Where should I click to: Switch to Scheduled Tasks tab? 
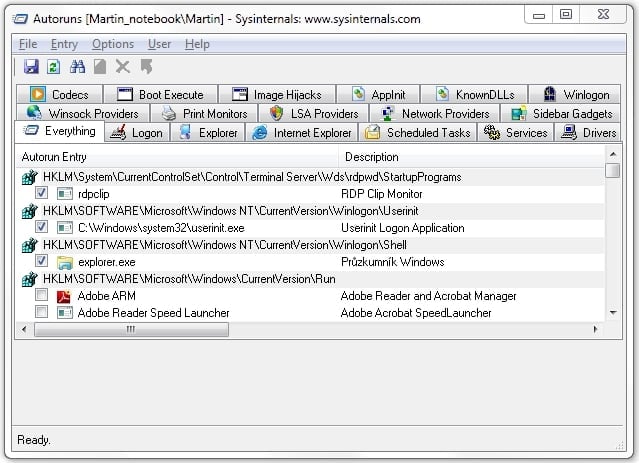coord(418,132)
